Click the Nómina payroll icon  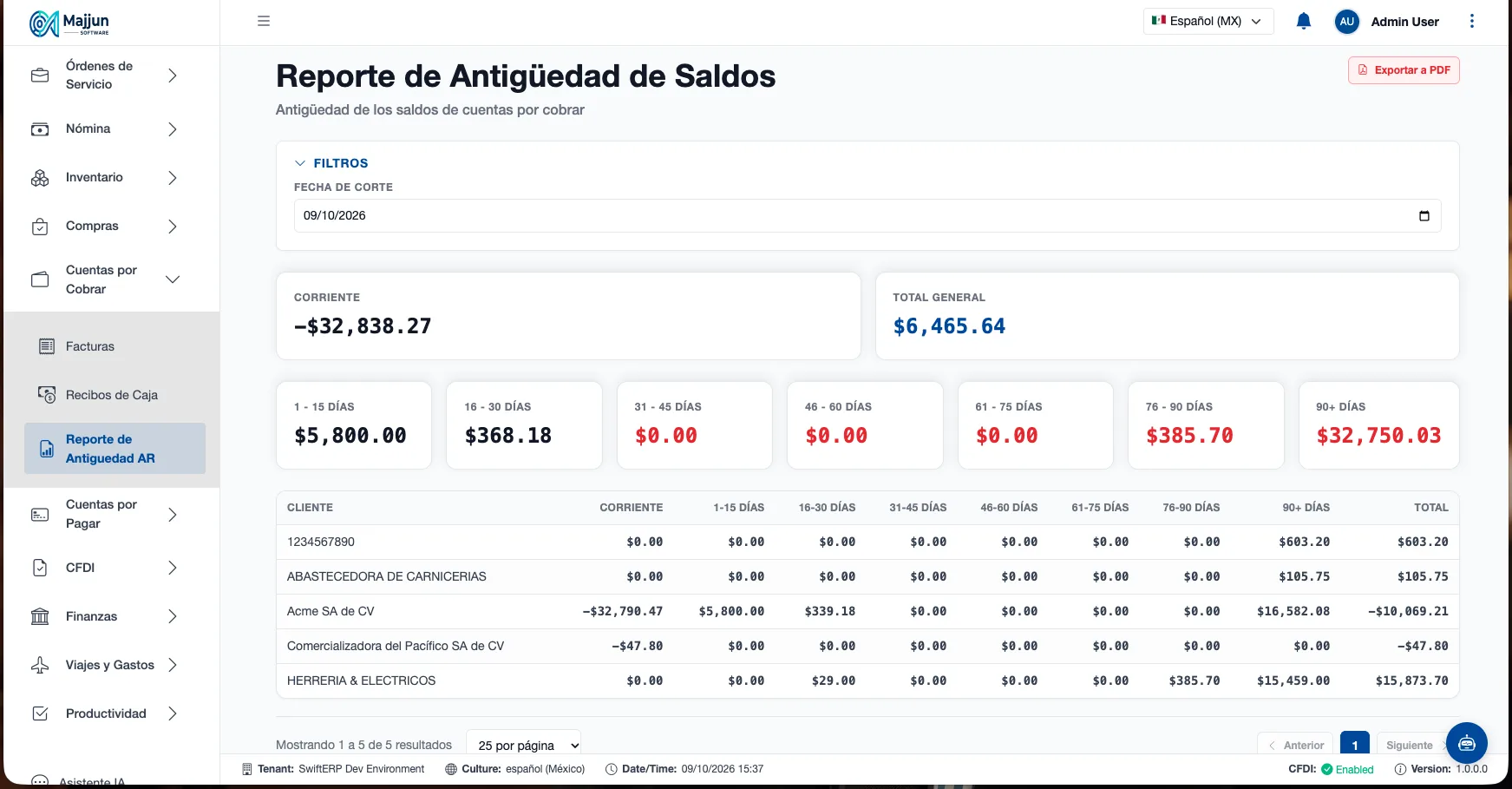40,129
